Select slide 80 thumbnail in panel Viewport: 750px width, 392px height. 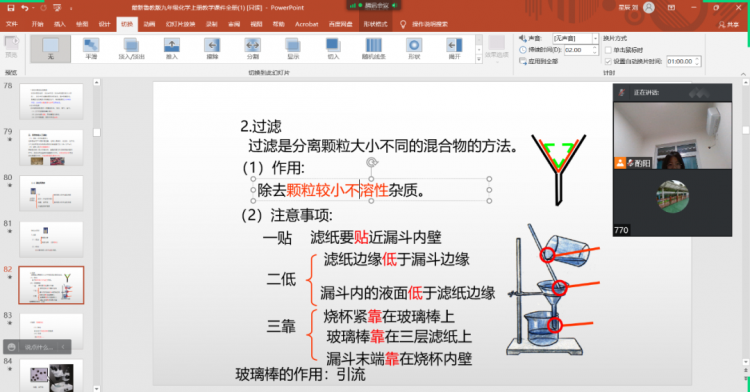tap(51, 193)
